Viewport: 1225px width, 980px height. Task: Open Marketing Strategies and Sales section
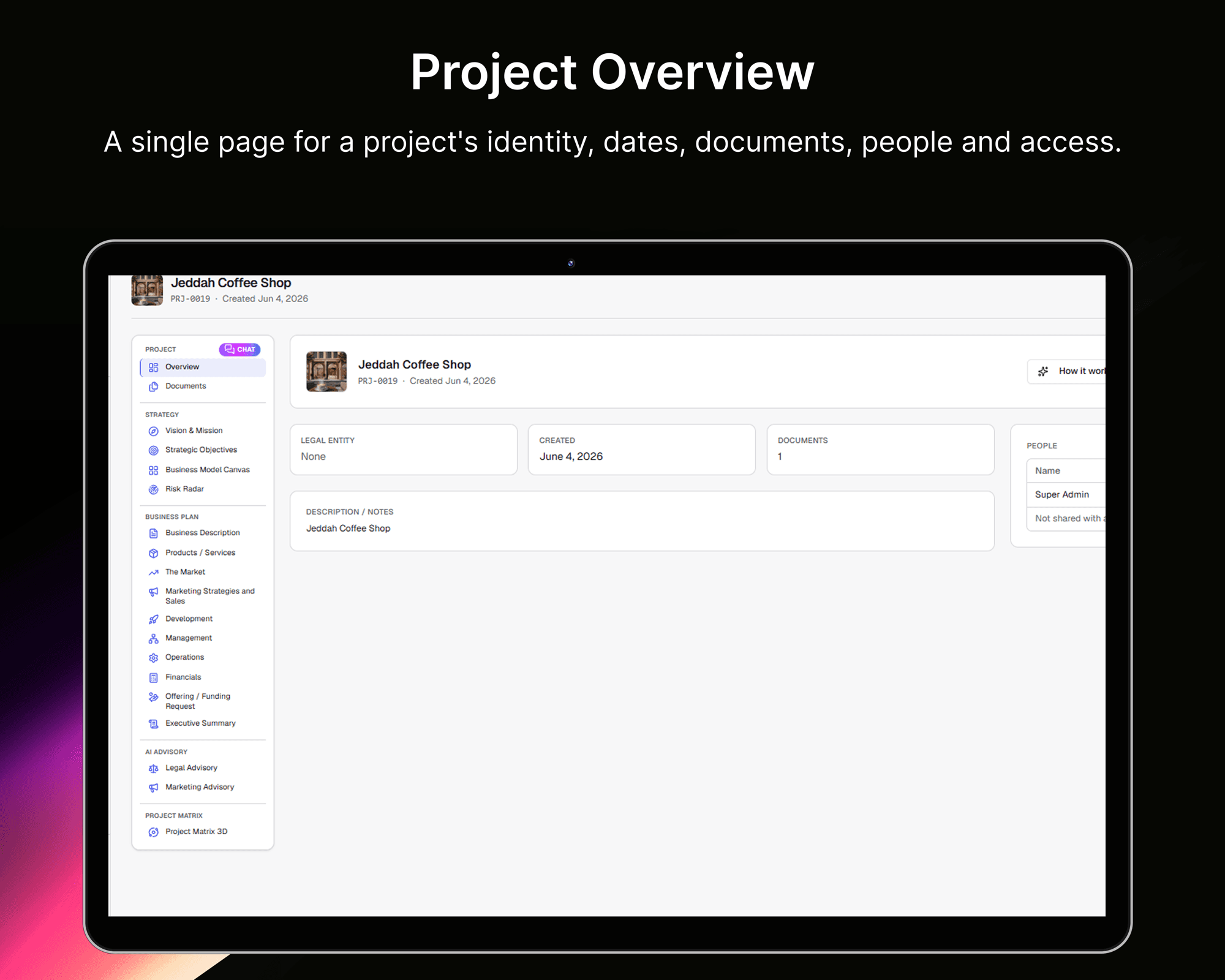point(203,596)
